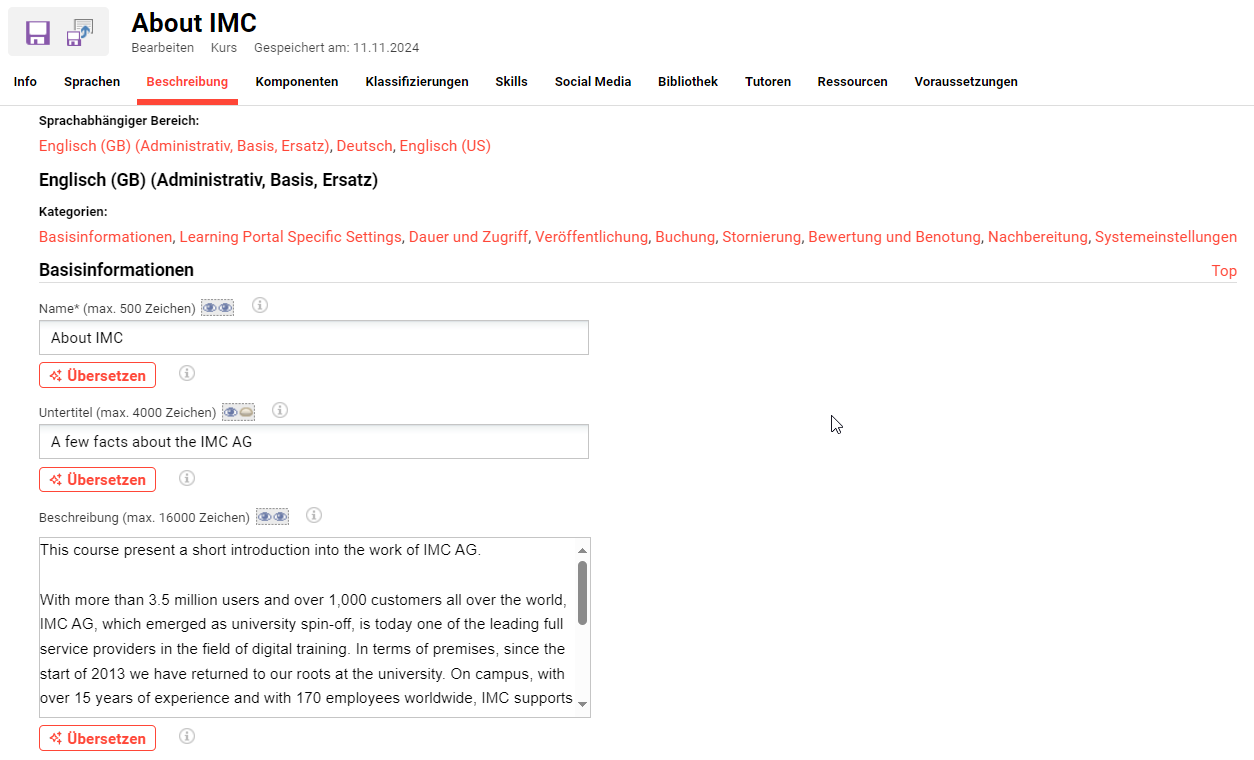Click info icon beside Untertitel's Übersetzen button
The width and height of the screenshot is (1254, 760).
pos(187,478)
